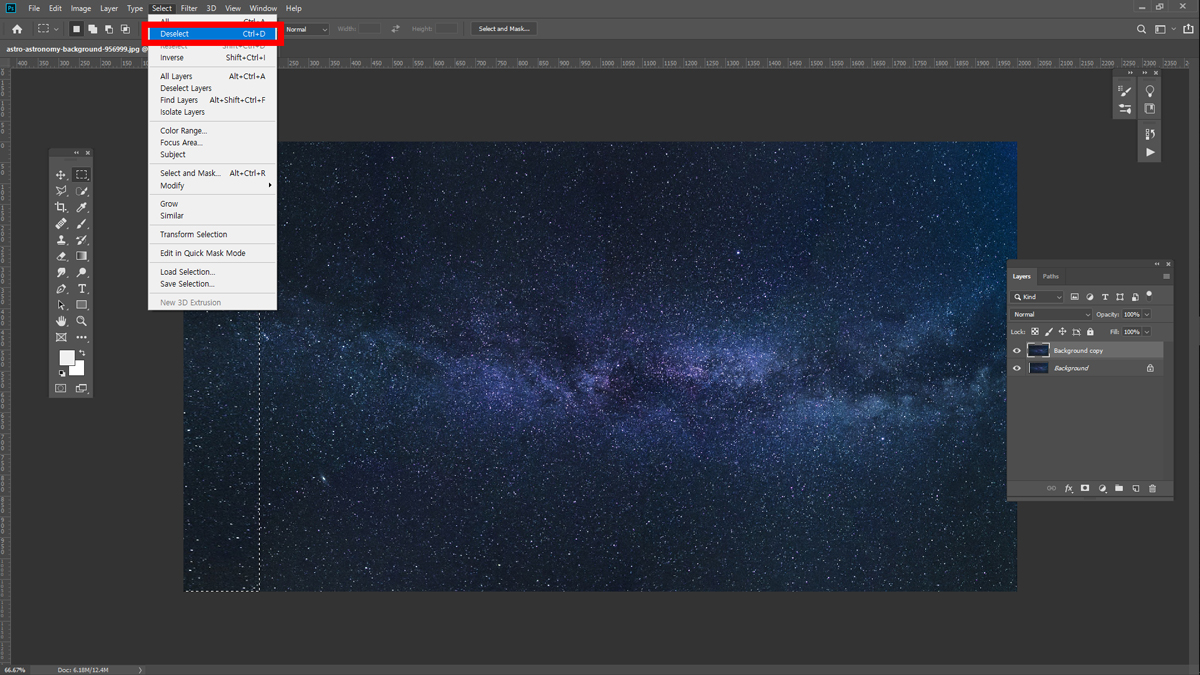
Task: Switch to the Paths tab
Action: tap(1050, 276)
